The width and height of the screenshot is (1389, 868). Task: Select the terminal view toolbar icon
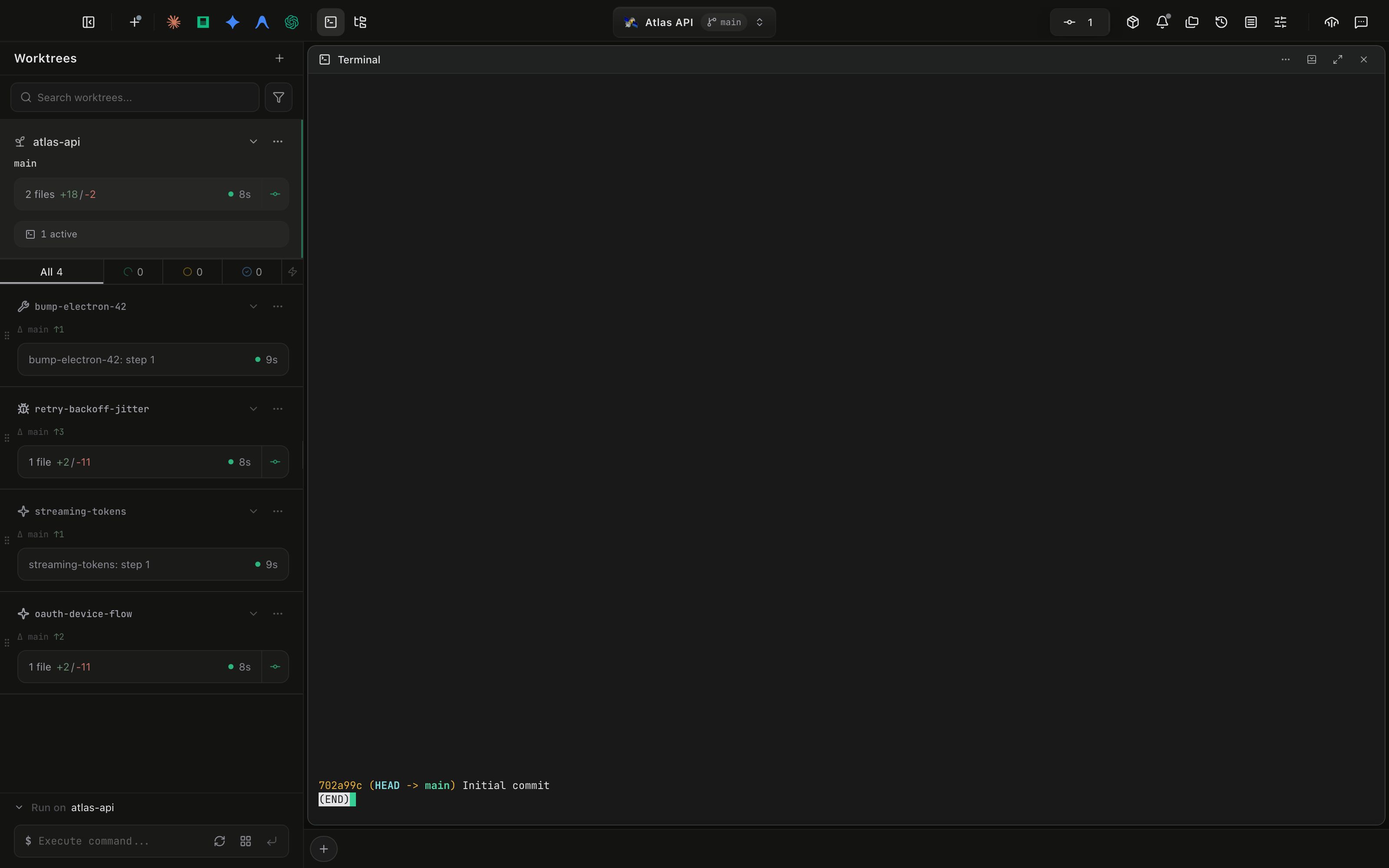(x=331, y=23)
